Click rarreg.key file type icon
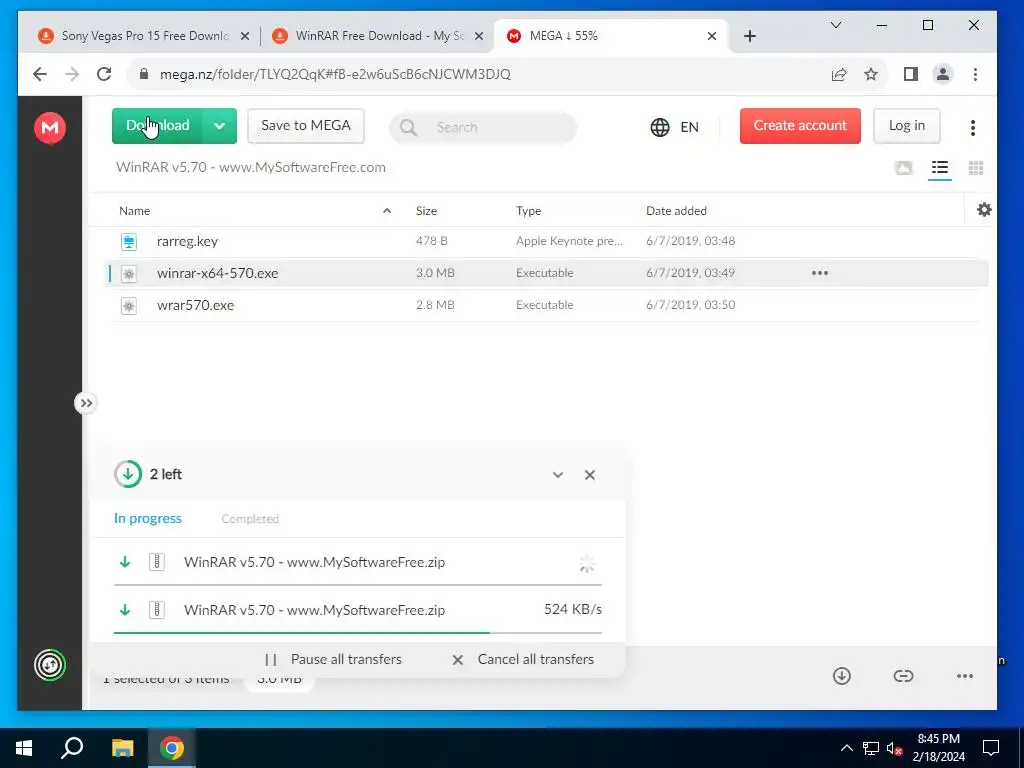This screenshot has width=1024, height=768. [x=129, y=242]
